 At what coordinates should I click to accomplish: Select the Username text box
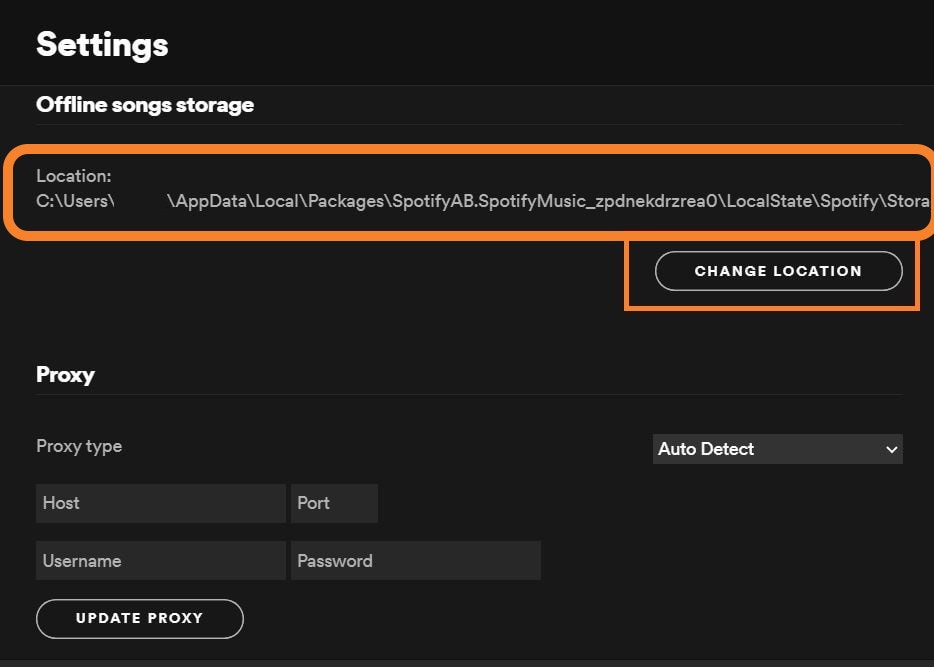coord(161,561)
